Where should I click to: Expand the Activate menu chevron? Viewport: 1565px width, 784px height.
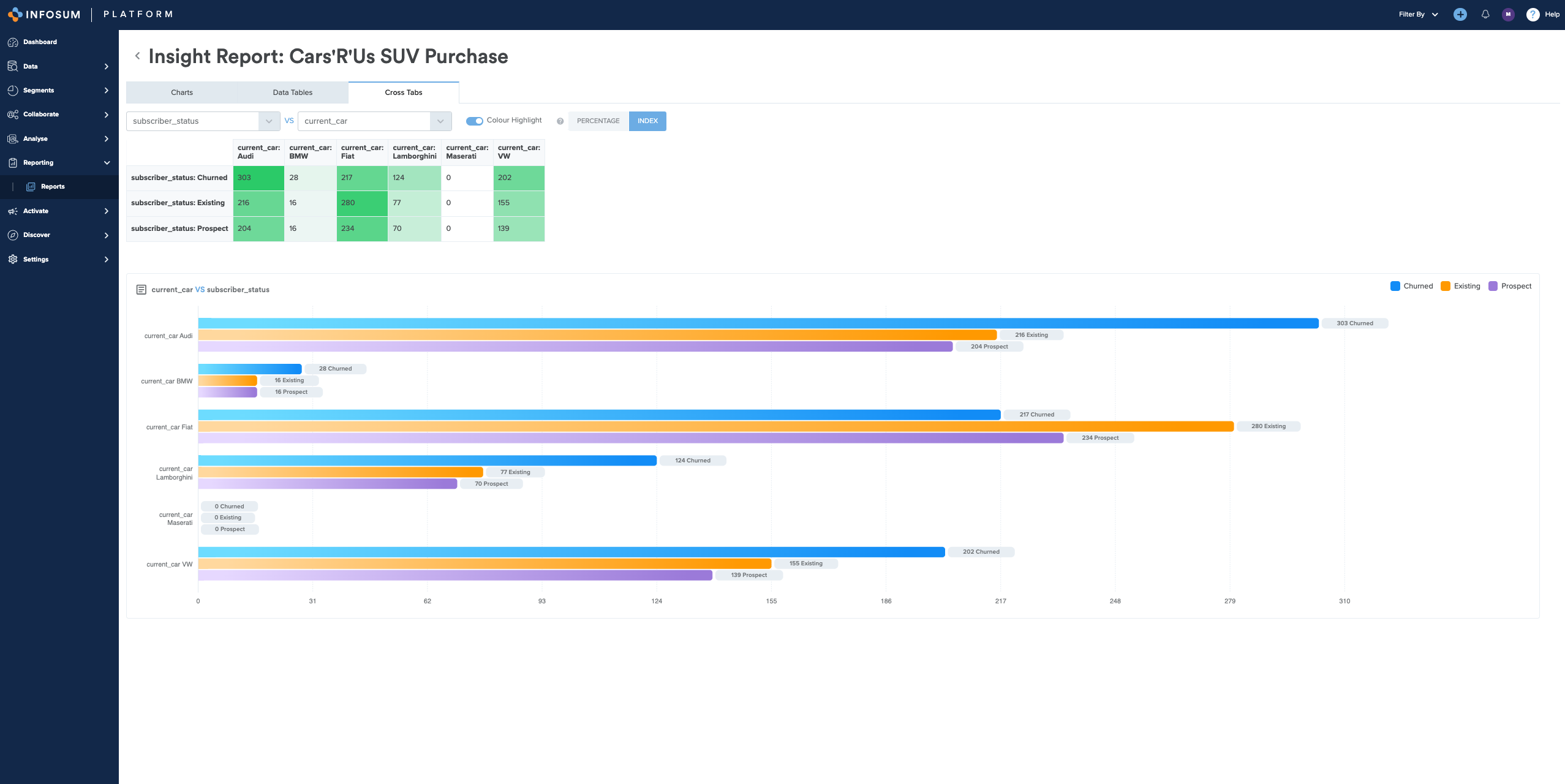[x=107, y=211]
